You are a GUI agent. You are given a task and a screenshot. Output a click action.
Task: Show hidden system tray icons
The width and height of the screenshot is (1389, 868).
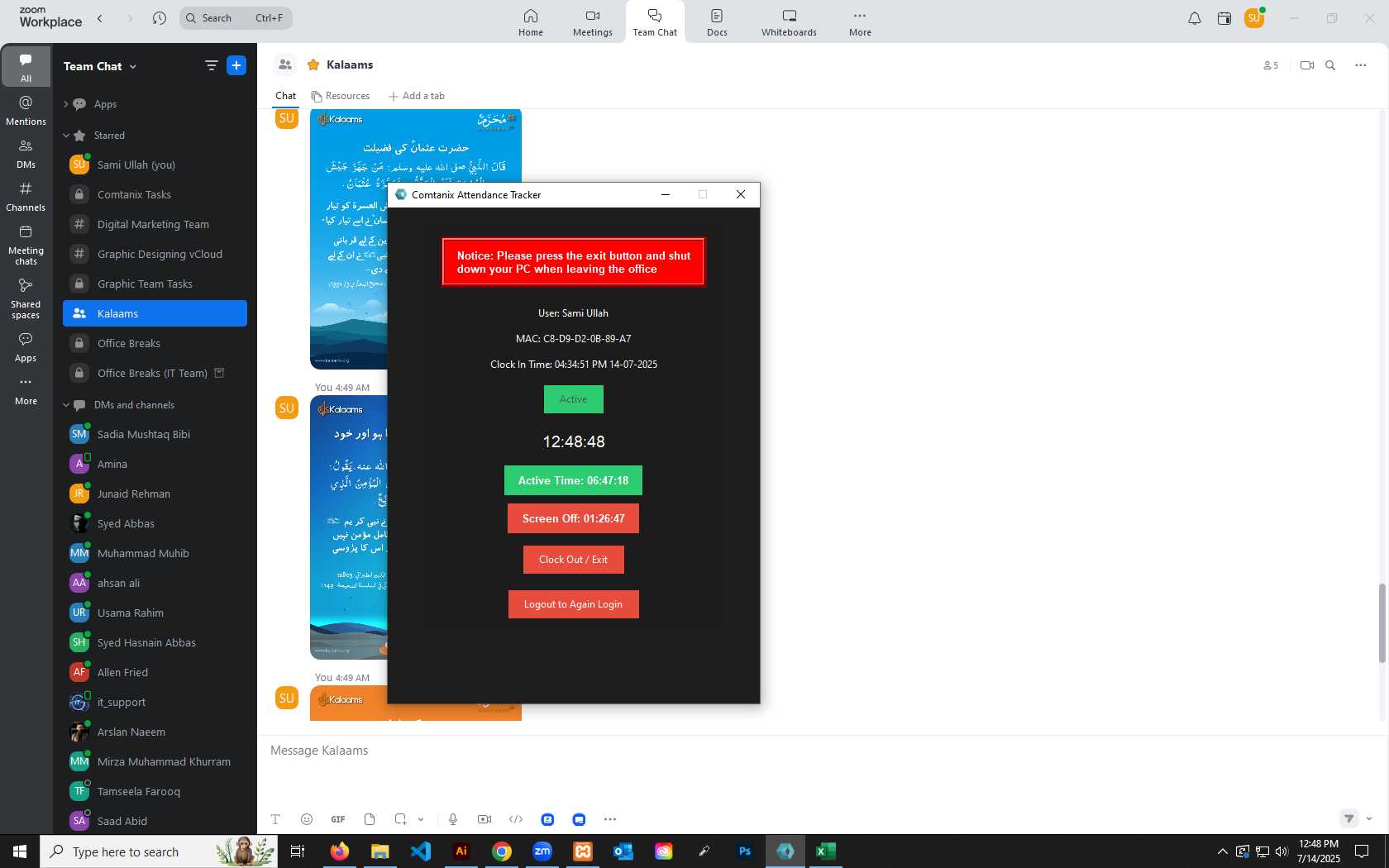pos(1222,851)
